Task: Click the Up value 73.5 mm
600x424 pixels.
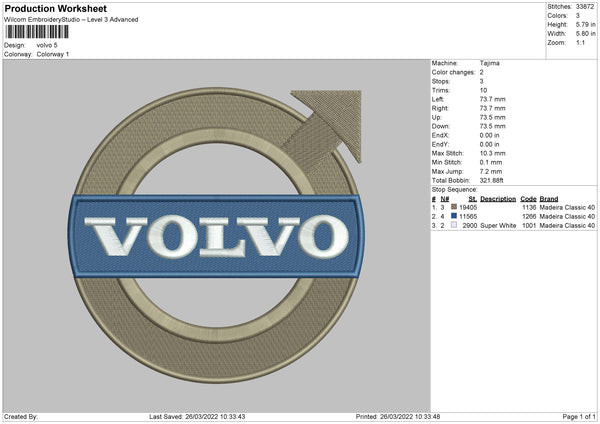Action: (x=492, y=117)
